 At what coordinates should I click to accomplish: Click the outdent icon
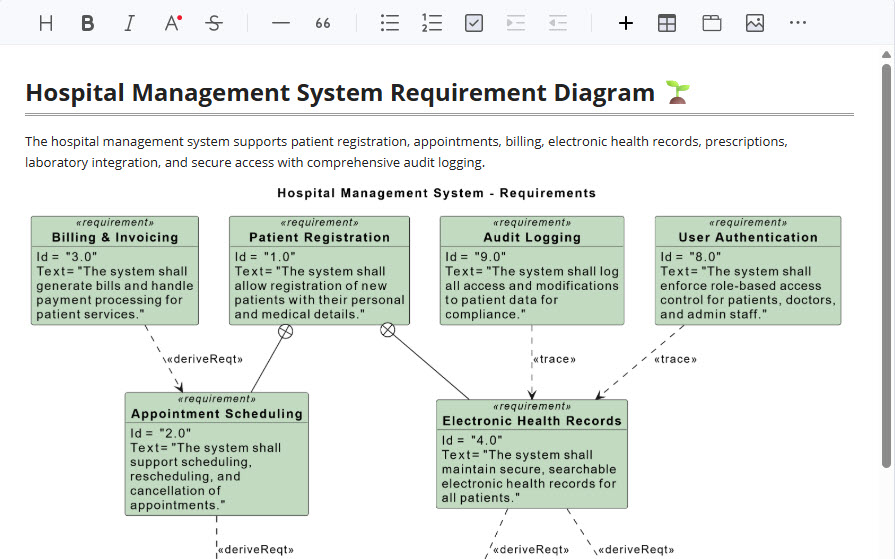(558, 23)
